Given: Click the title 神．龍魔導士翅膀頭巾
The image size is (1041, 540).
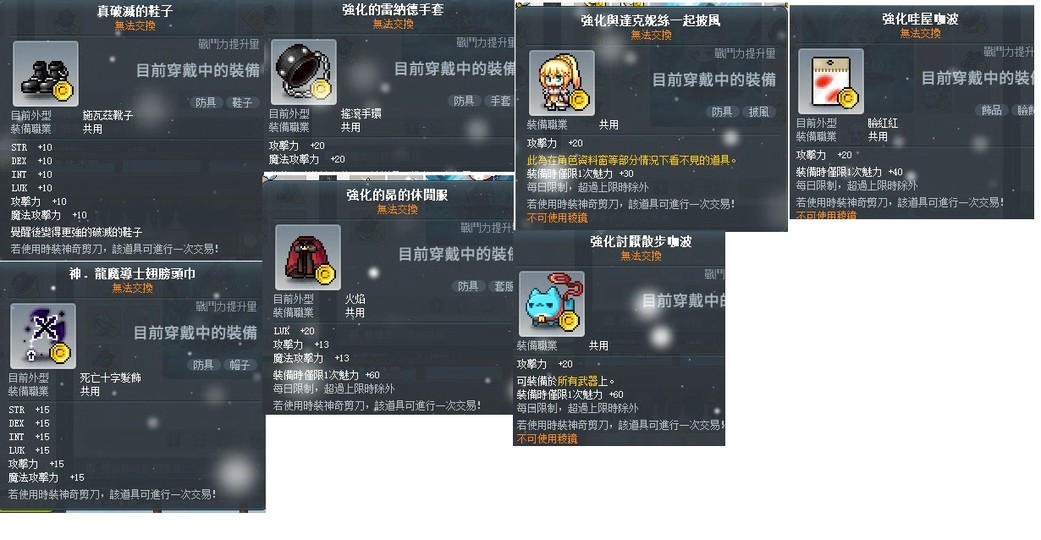Looking at the screenshot, I should click(x=132, y=274).
